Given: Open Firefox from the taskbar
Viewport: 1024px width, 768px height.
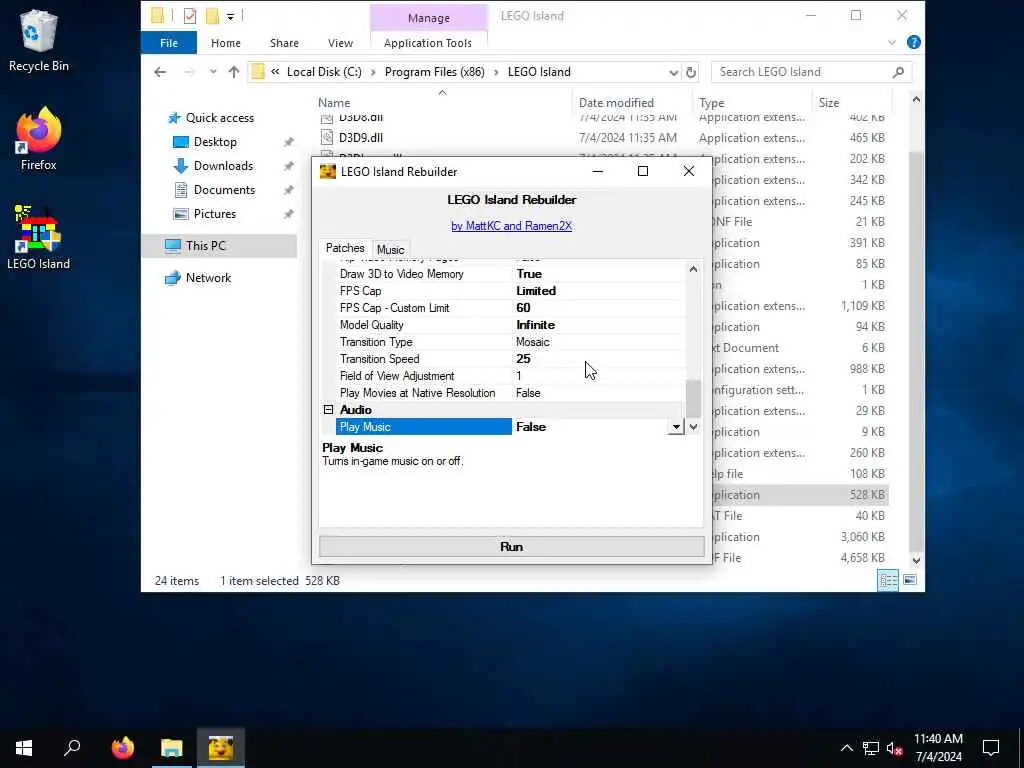Looking at the screenshot, I should 122,748.
